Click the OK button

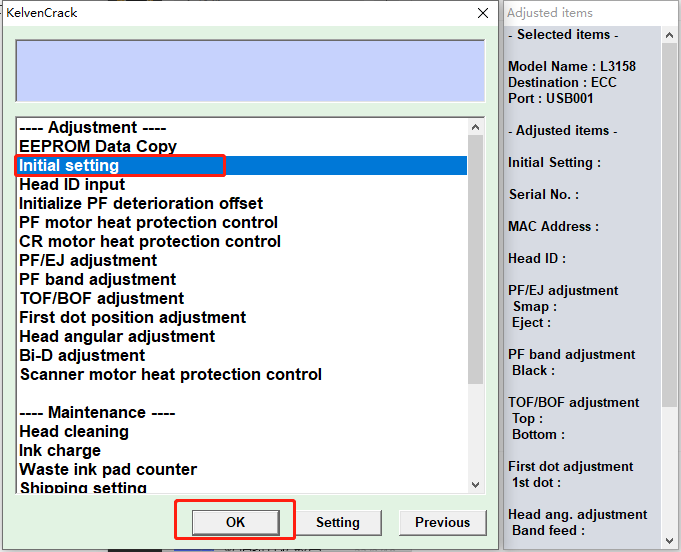pyautogui.click(x=235, y=522)
